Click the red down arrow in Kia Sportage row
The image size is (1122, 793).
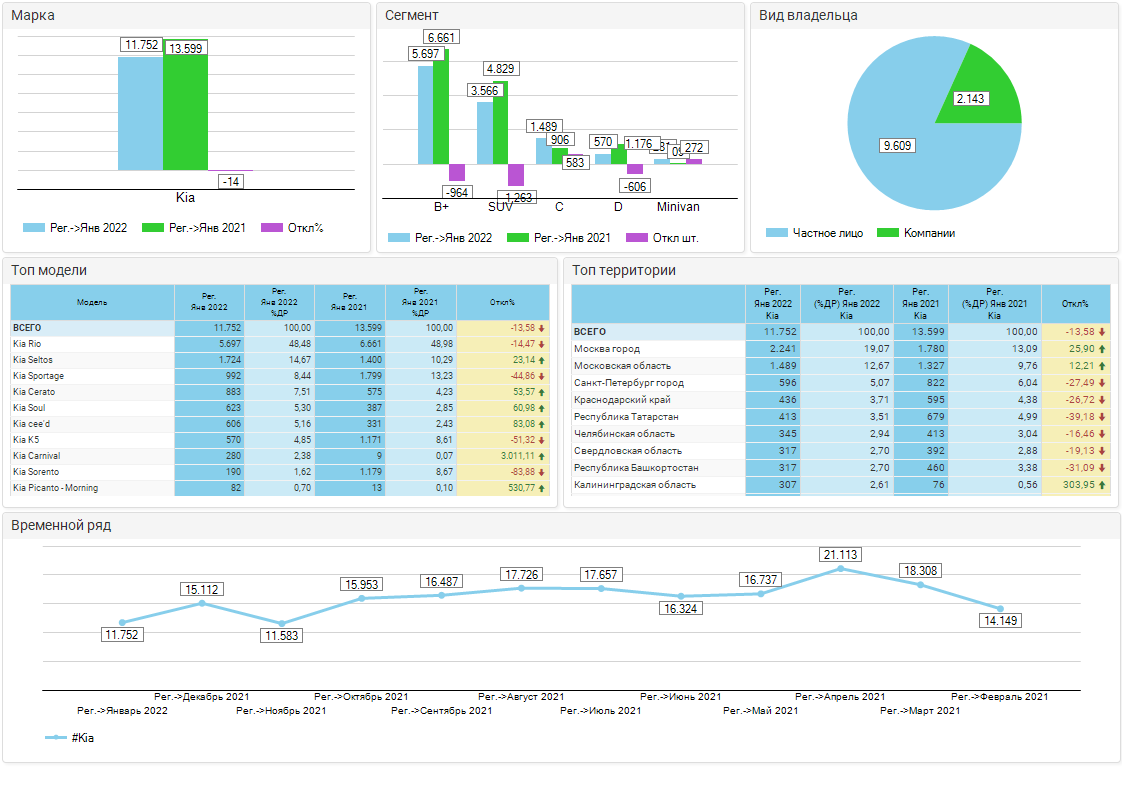pyautogui.click(x=541, y=376)
